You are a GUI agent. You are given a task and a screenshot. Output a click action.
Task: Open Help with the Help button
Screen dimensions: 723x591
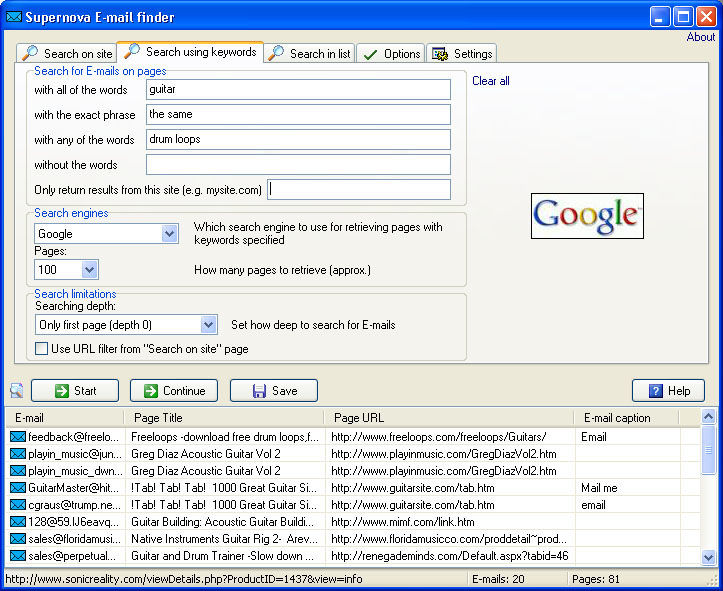coord(669,390)
